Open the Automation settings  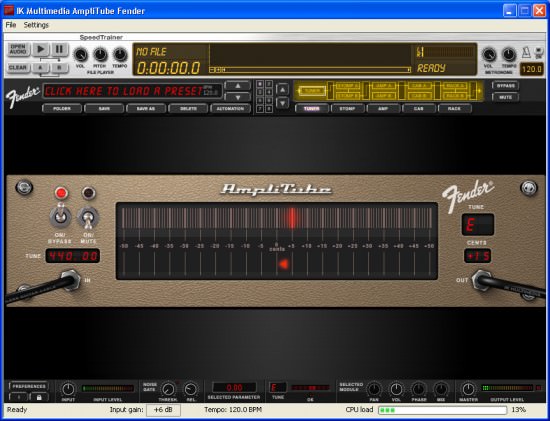pyautogui.click(x=230, y=108)
